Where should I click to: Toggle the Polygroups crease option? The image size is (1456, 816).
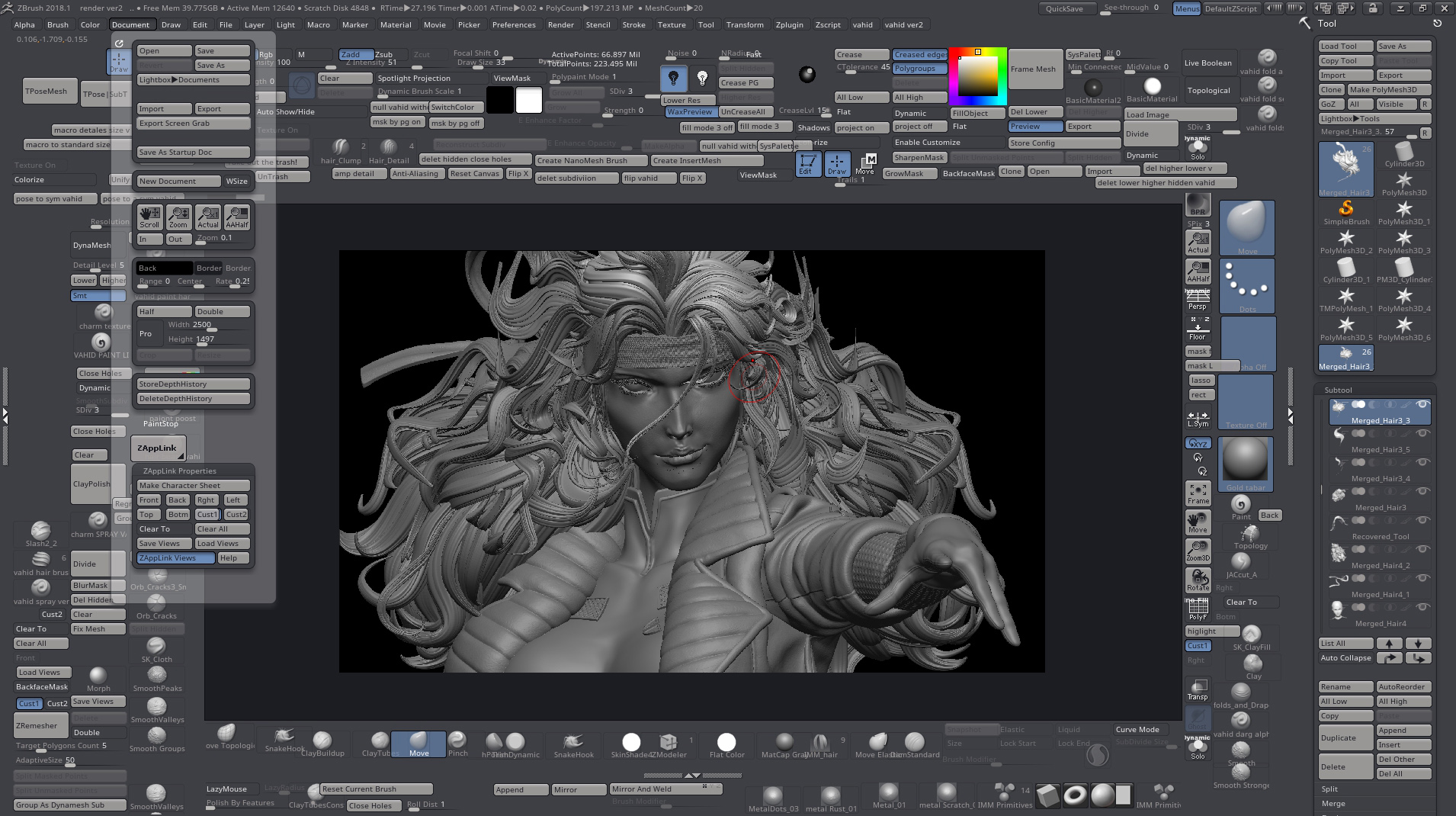tap(919, 69)
